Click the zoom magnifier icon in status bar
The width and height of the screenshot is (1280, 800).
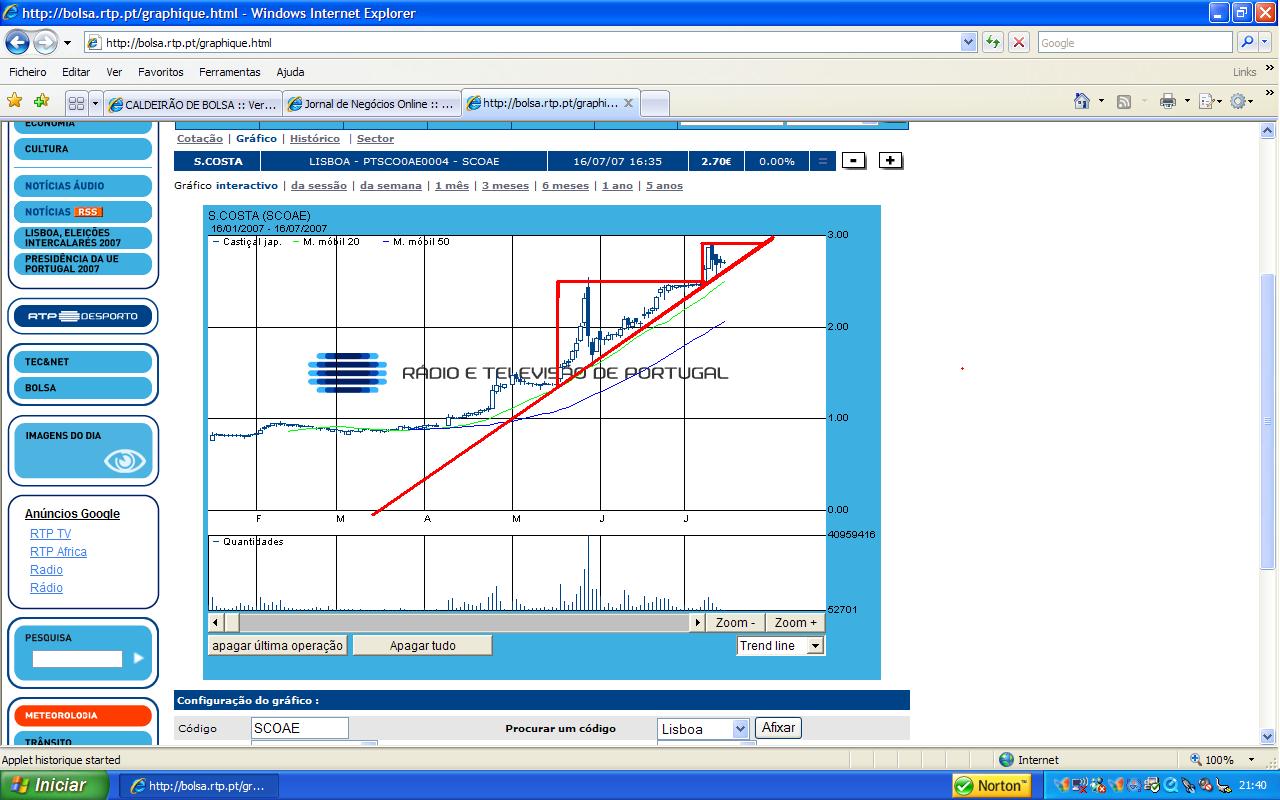(x=1194, y=760)
